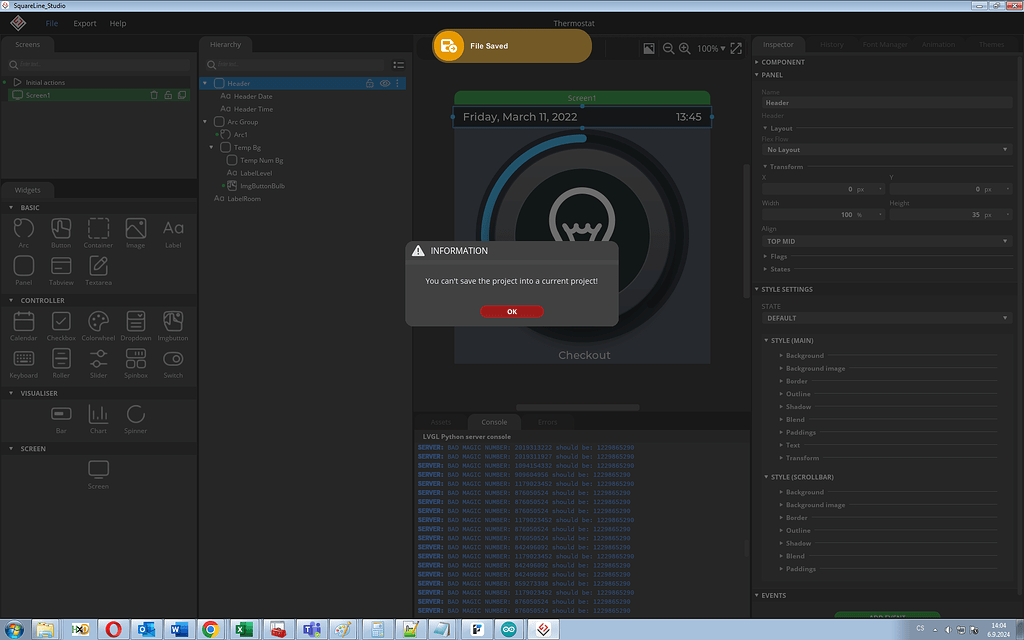Add the Spinbox widget
This screenshot has height=640, width=1024.
tap(136, 363)
